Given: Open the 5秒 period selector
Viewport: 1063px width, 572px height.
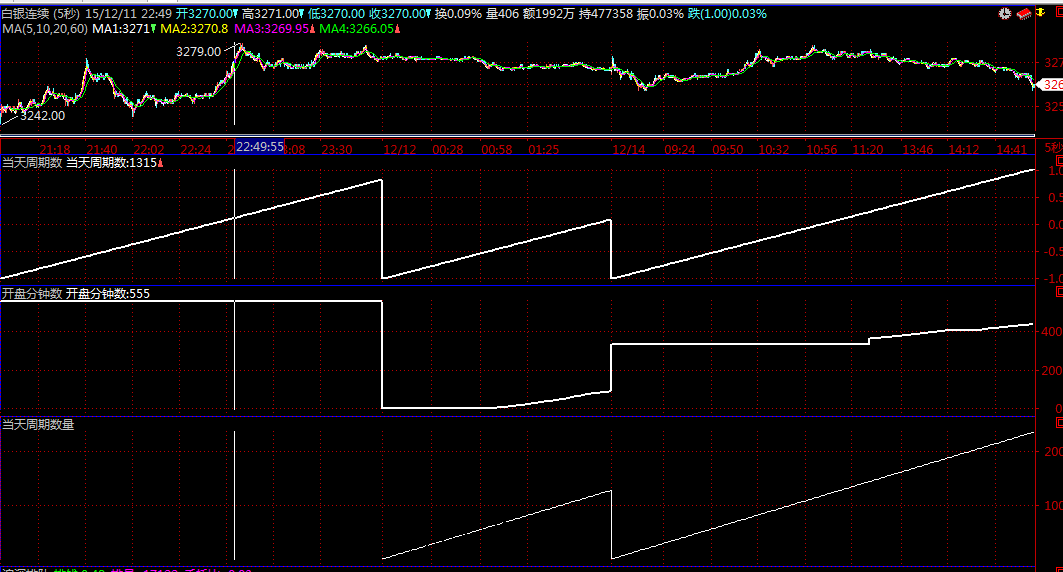Looking at the screenshot, I should [x=1051, y=148].
